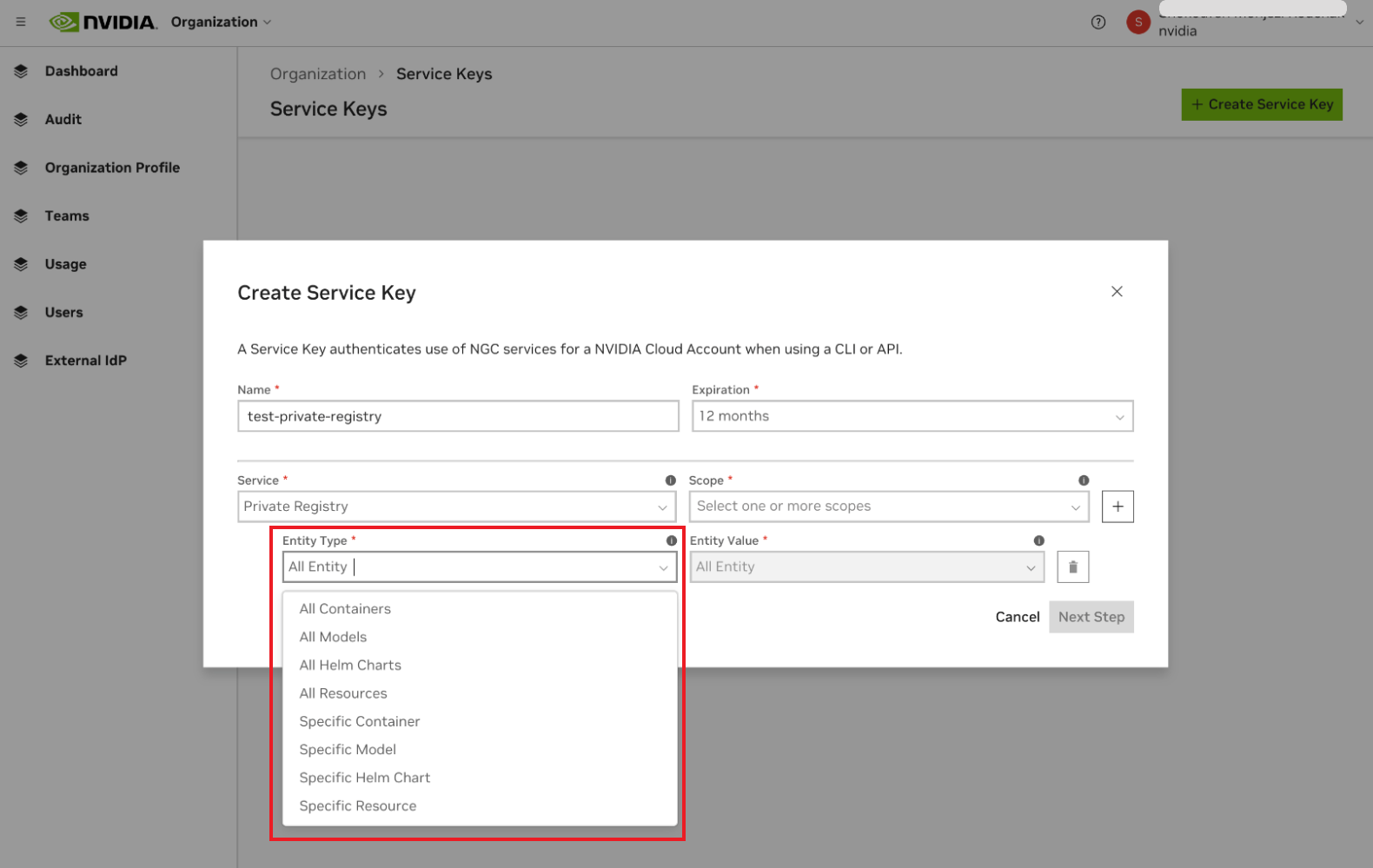Open Organization Profile in the sidebar
This screenshot has height=868, width=1373.
pos(113,168)
